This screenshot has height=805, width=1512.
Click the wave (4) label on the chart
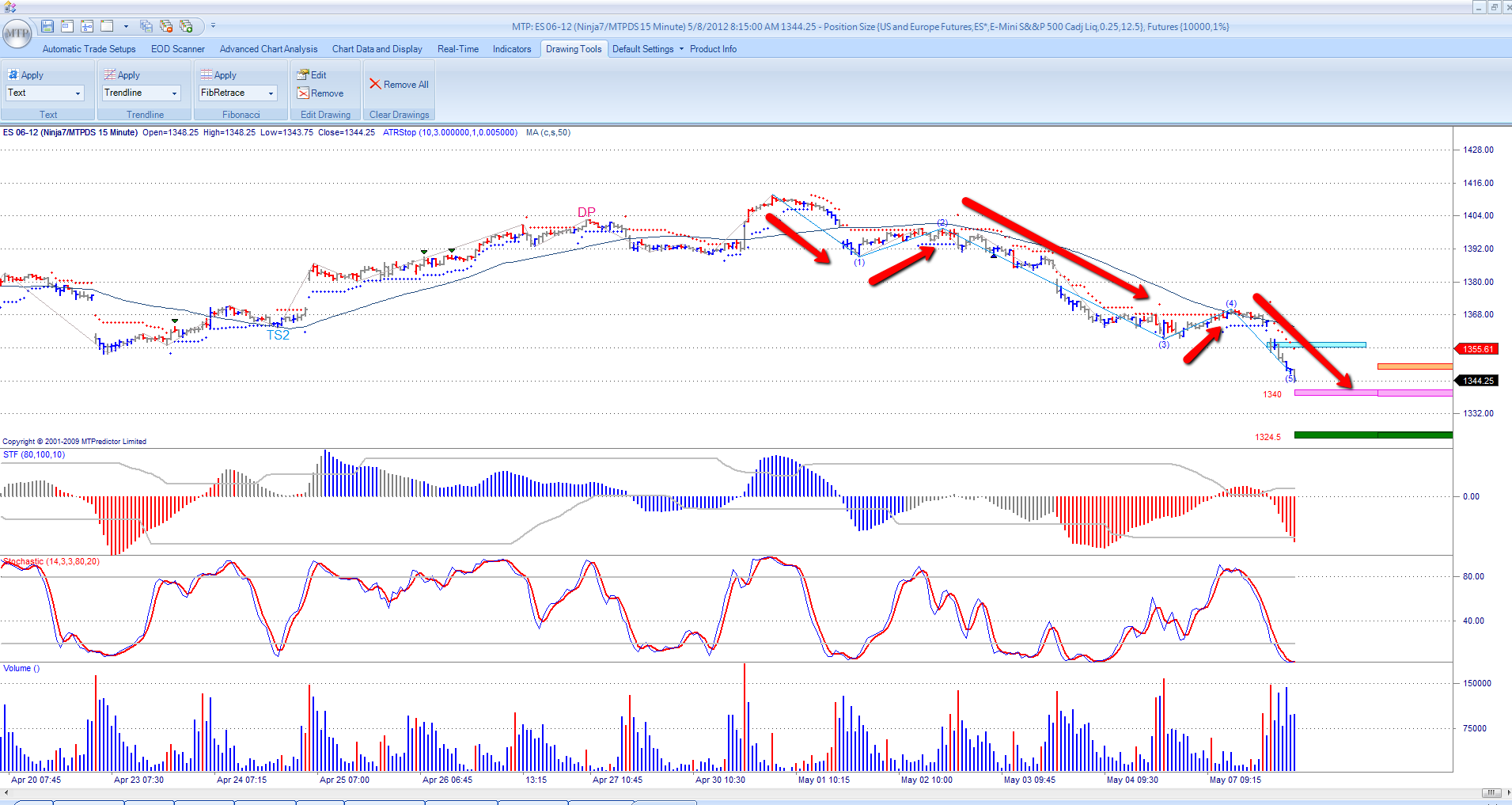click(x=1231, y=303)
